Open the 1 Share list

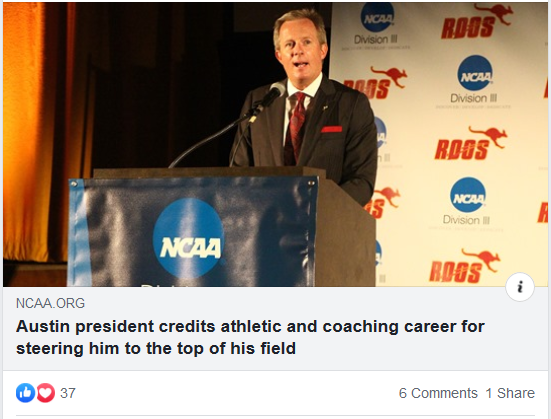pyautogui.click(x=510, y=393)
